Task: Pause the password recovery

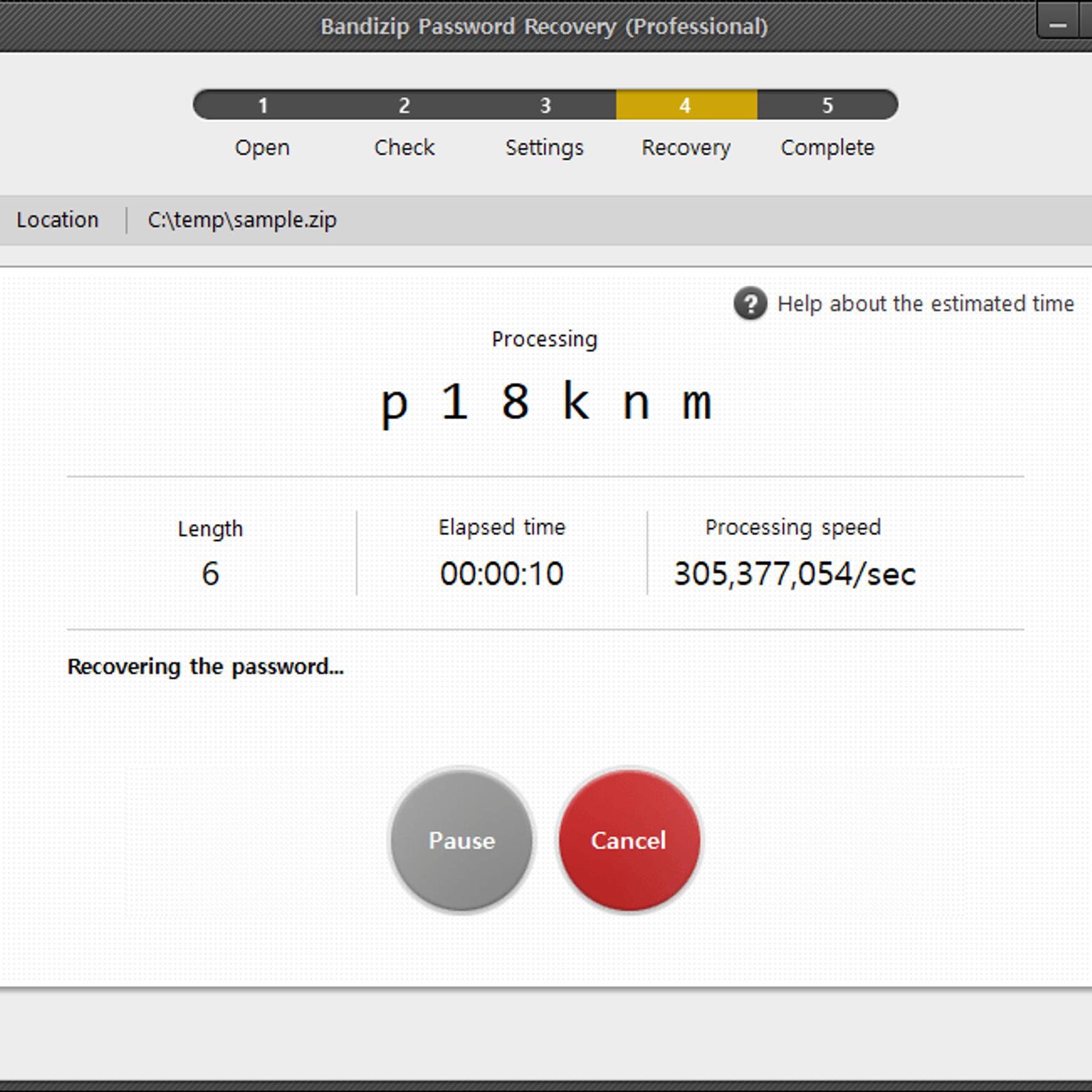Action: click(462, 840)
